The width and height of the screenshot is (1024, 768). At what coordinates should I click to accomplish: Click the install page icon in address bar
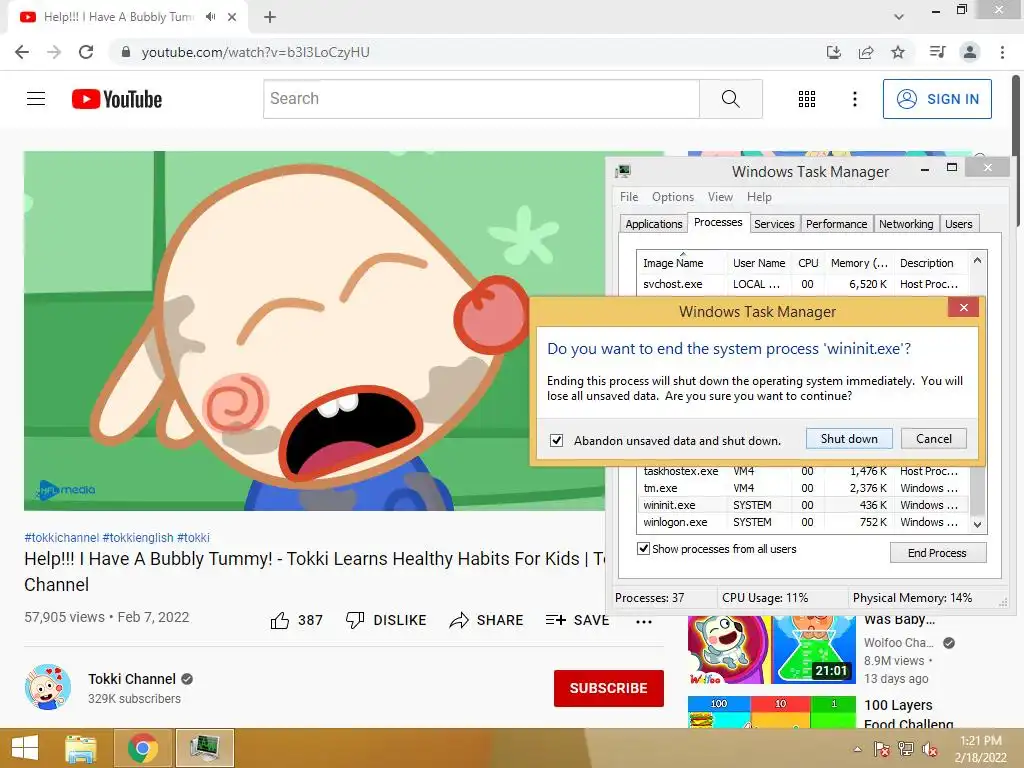pyautogui.click(x=834, y=52)
